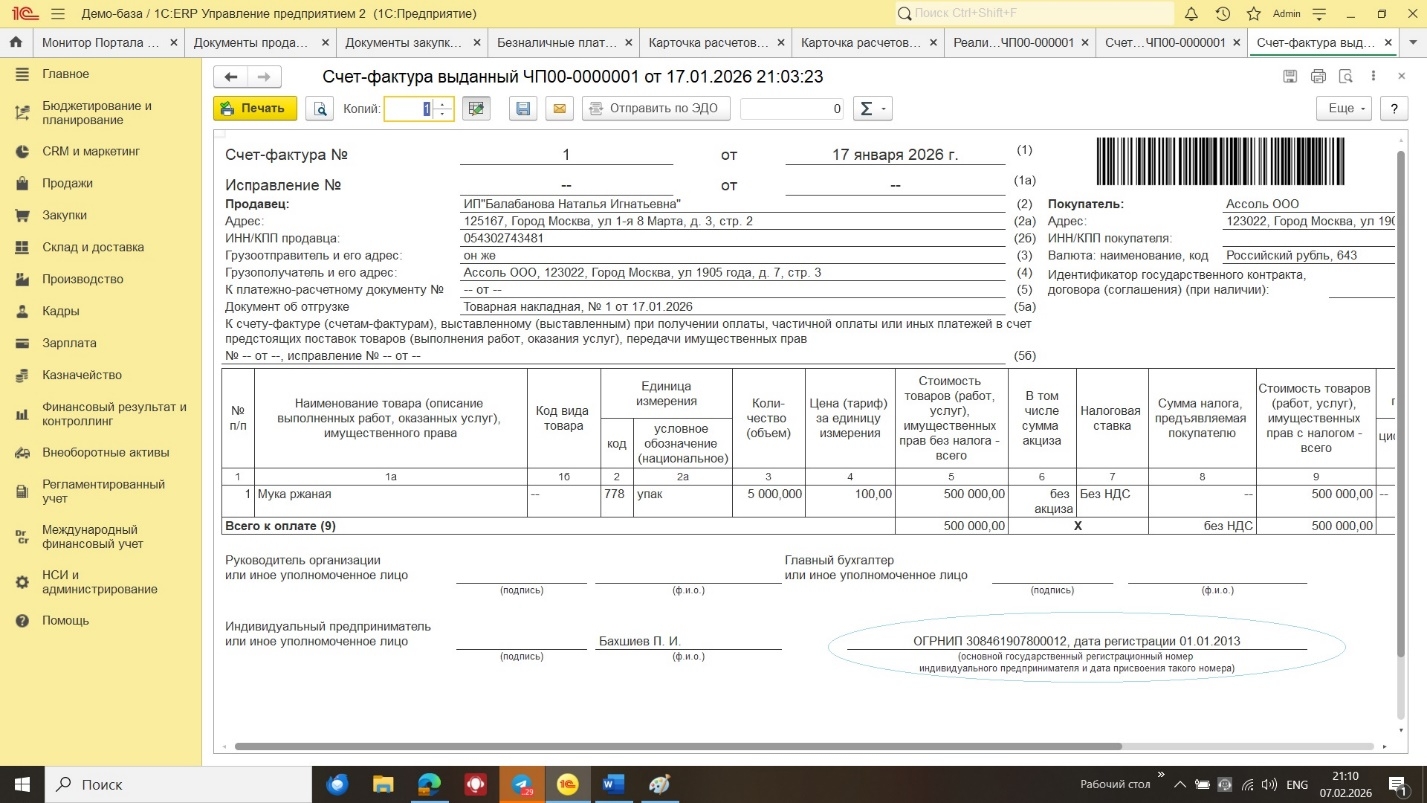The image size is (1427, 803).
Task: Open favorites star icon
Action: [x=1253, y=14]
